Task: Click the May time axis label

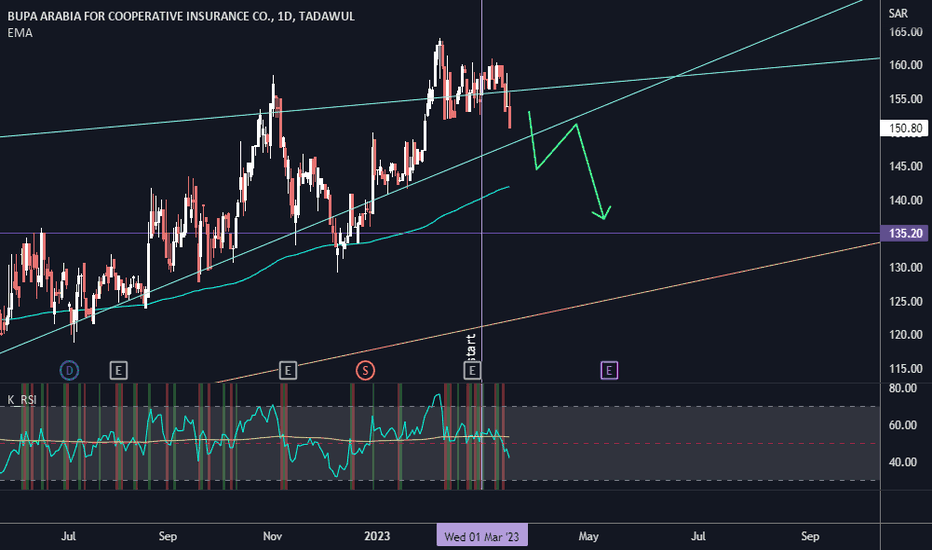Action: pos(588,536)
